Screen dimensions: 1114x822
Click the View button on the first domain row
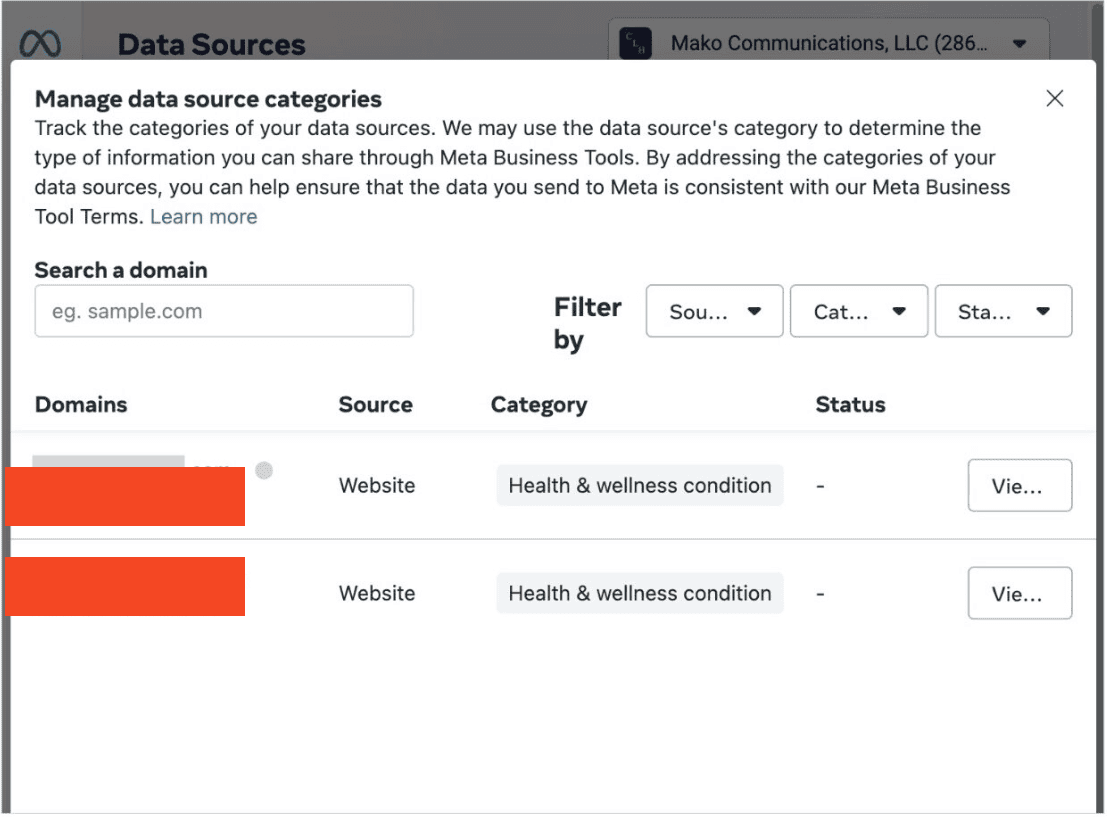(1020, 485)
